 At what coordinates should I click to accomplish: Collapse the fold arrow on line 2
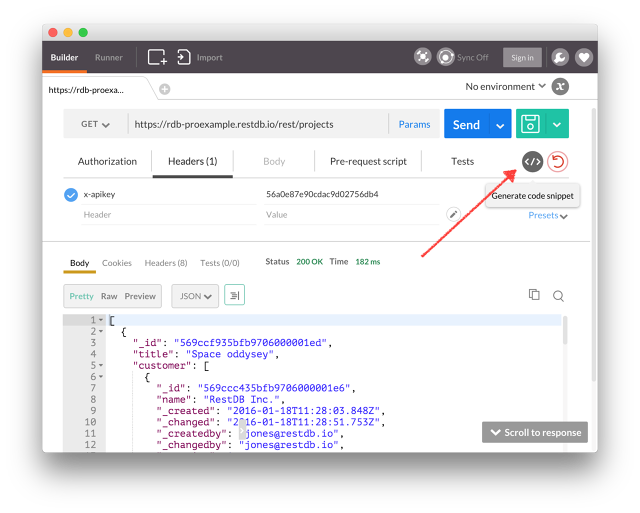pos(101,331)
